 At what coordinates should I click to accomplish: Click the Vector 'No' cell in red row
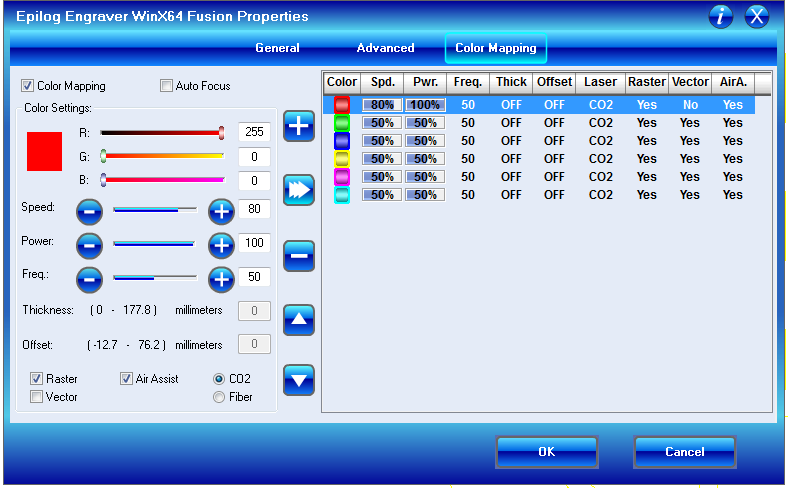pyautogui.click(x=690, y=105)
